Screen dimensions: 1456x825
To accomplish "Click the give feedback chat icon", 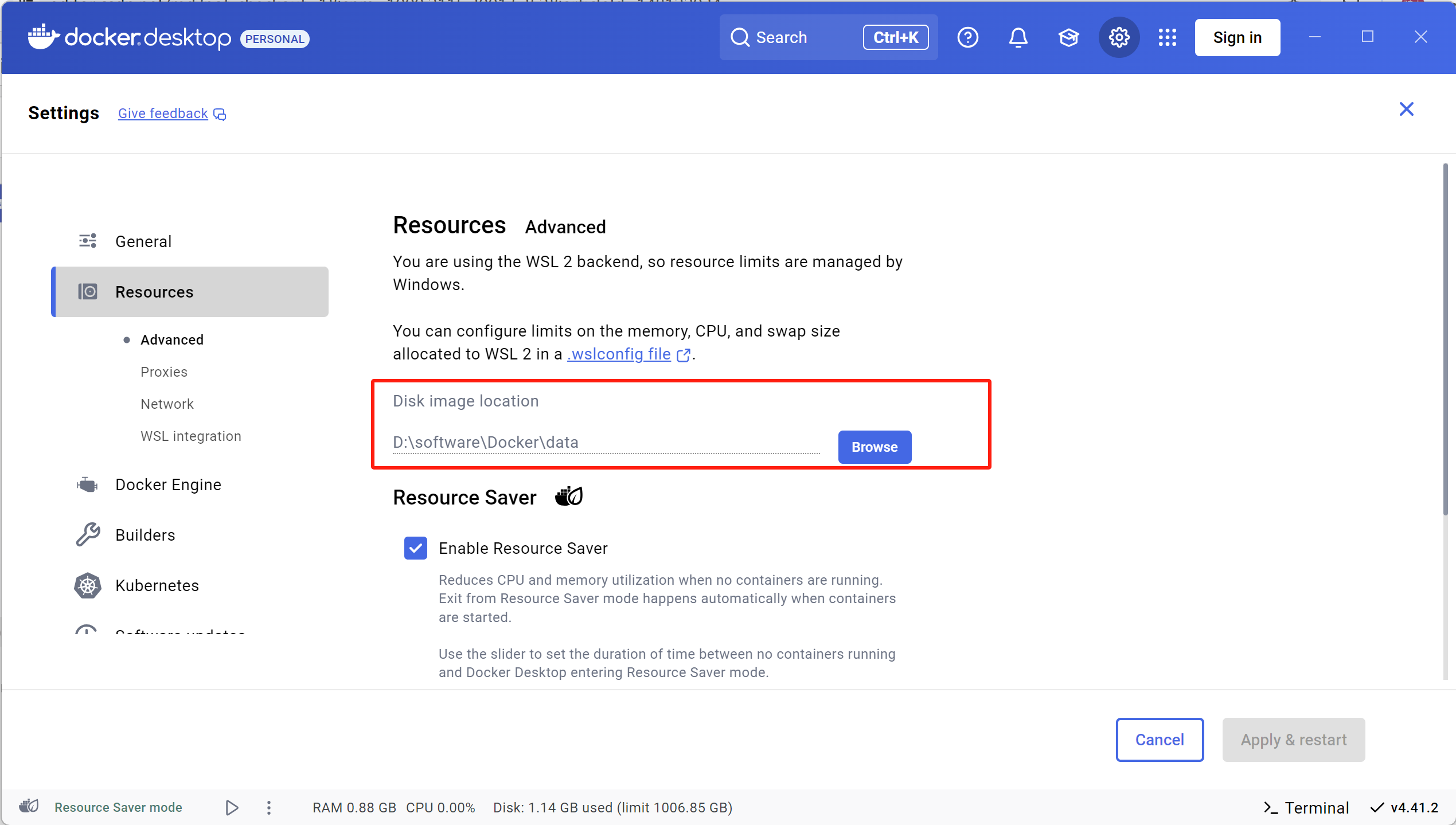I will pyautogui.click(x=220, y=114).
